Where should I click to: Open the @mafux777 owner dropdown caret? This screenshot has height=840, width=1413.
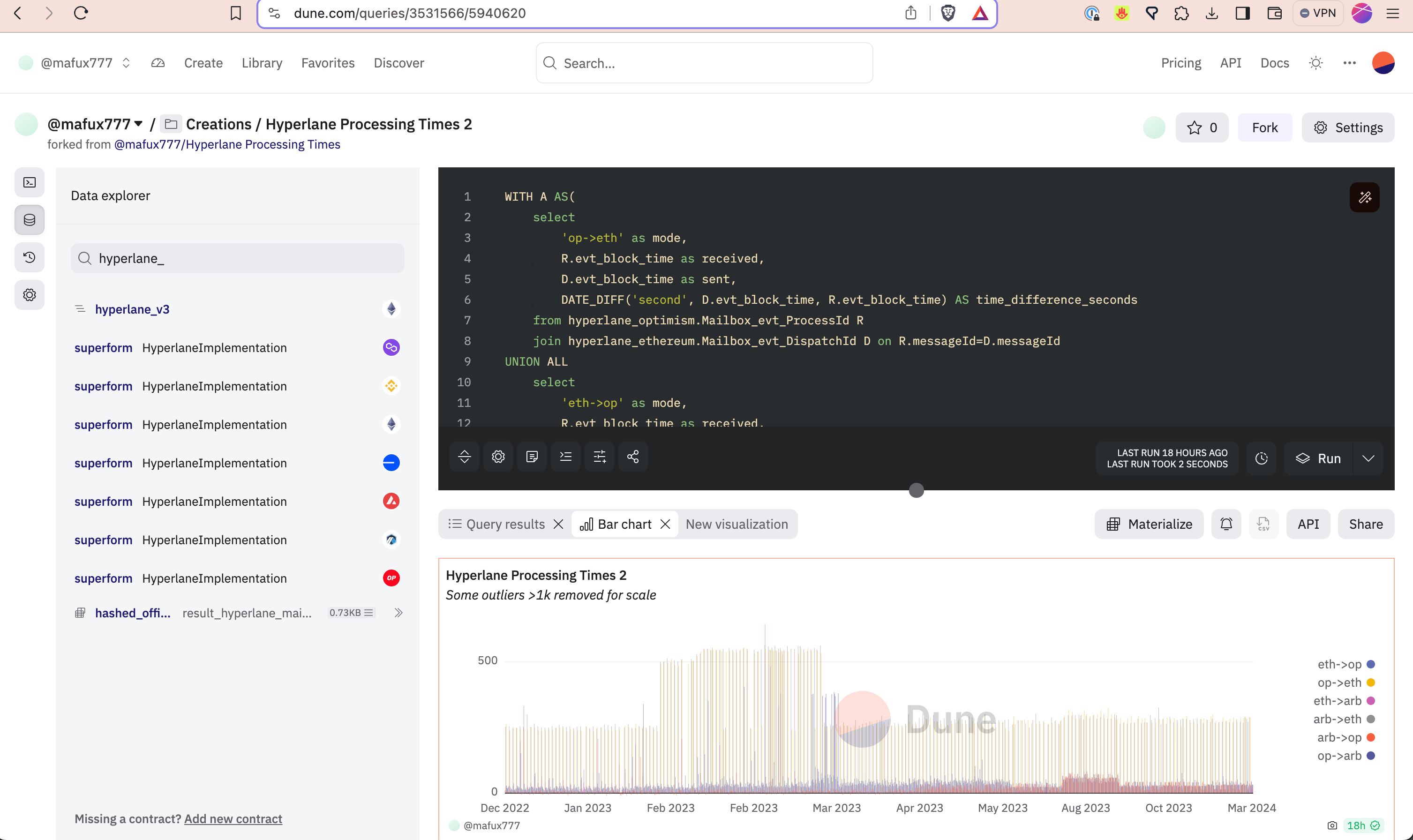click(x=138, y=124)
